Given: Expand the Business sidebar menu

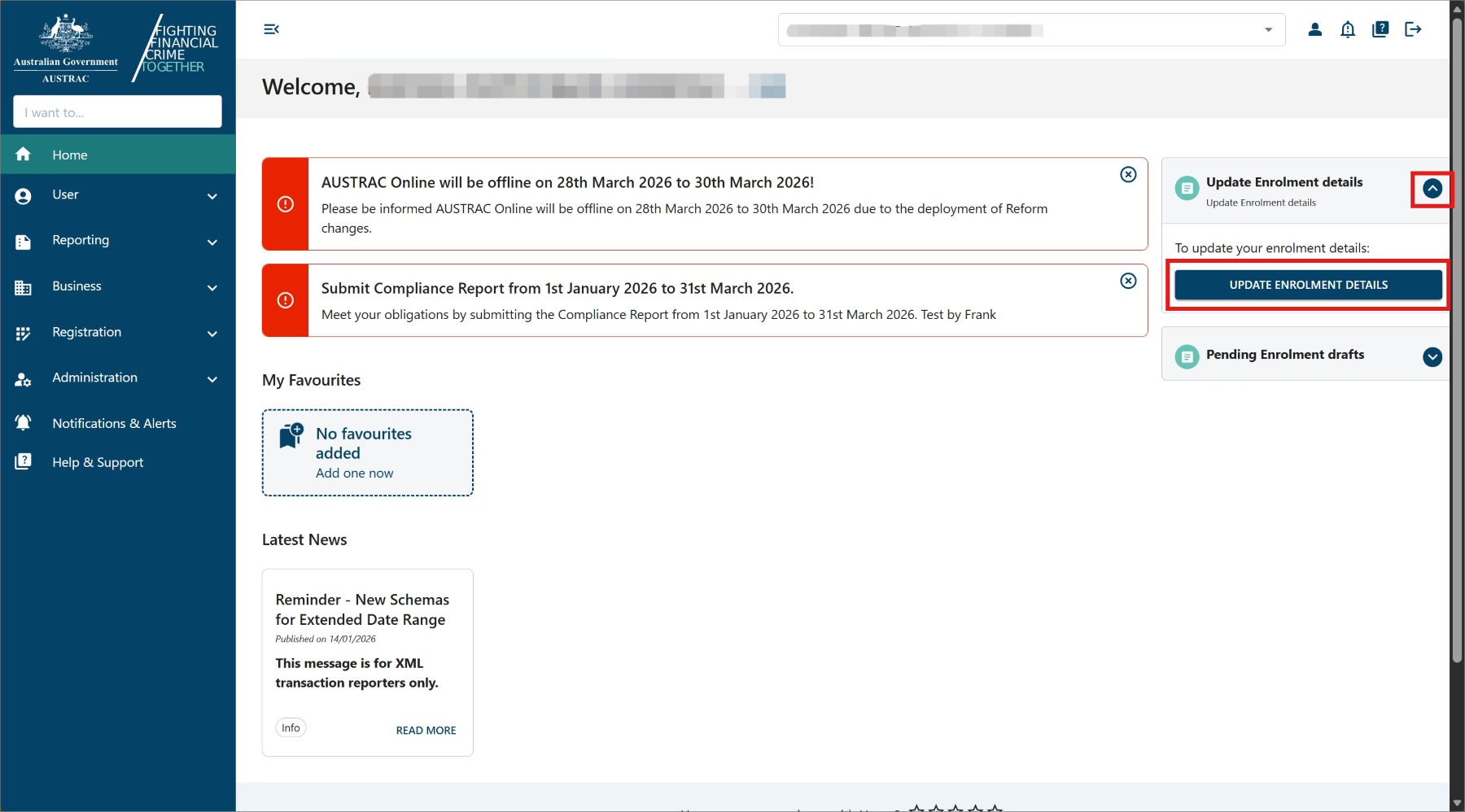Looking at the screenshot, I should point(118,286).
